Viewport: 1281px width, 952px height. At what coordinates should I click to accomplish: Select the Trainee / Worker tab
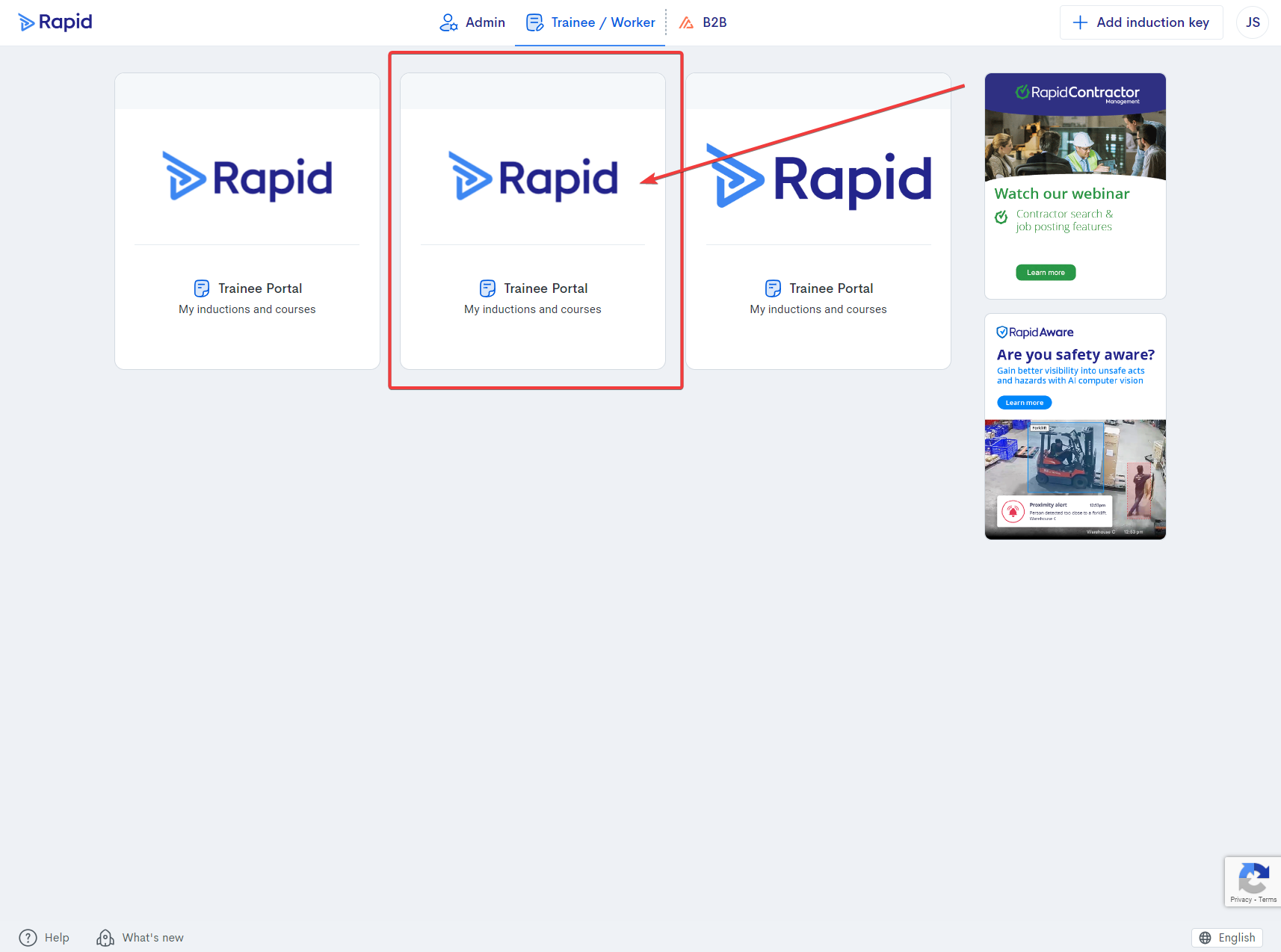click(590, 22)
